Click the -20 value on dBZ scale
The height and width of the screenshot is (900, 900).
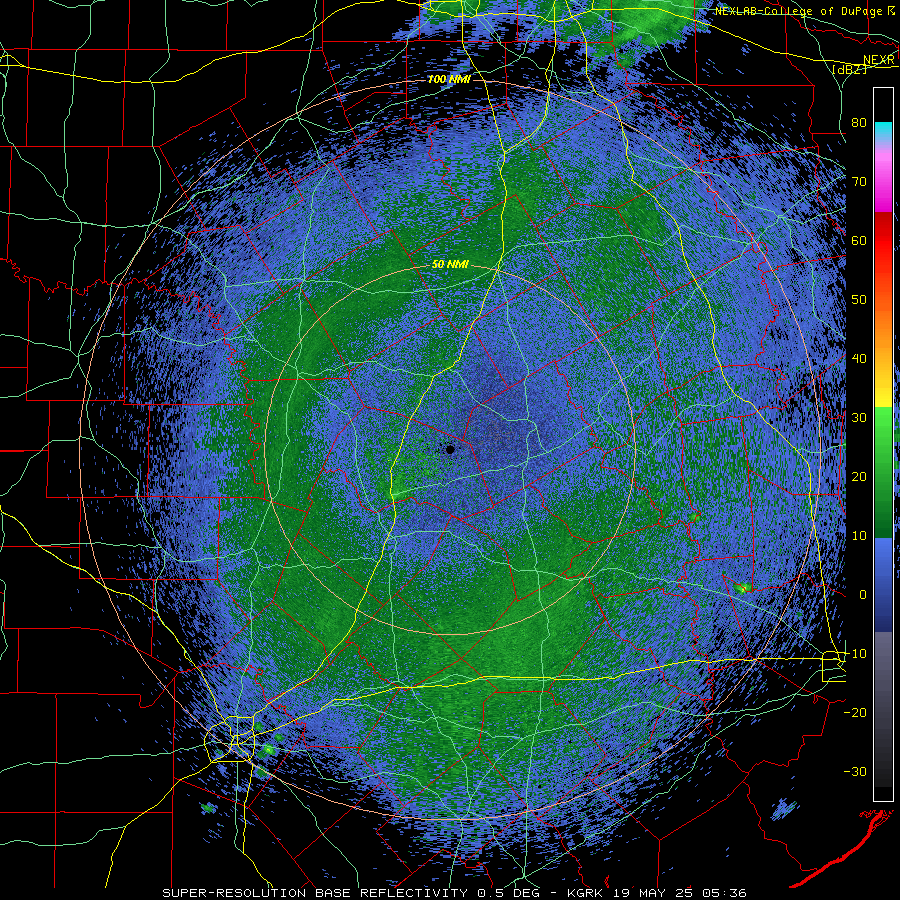(x=855, y=713)
